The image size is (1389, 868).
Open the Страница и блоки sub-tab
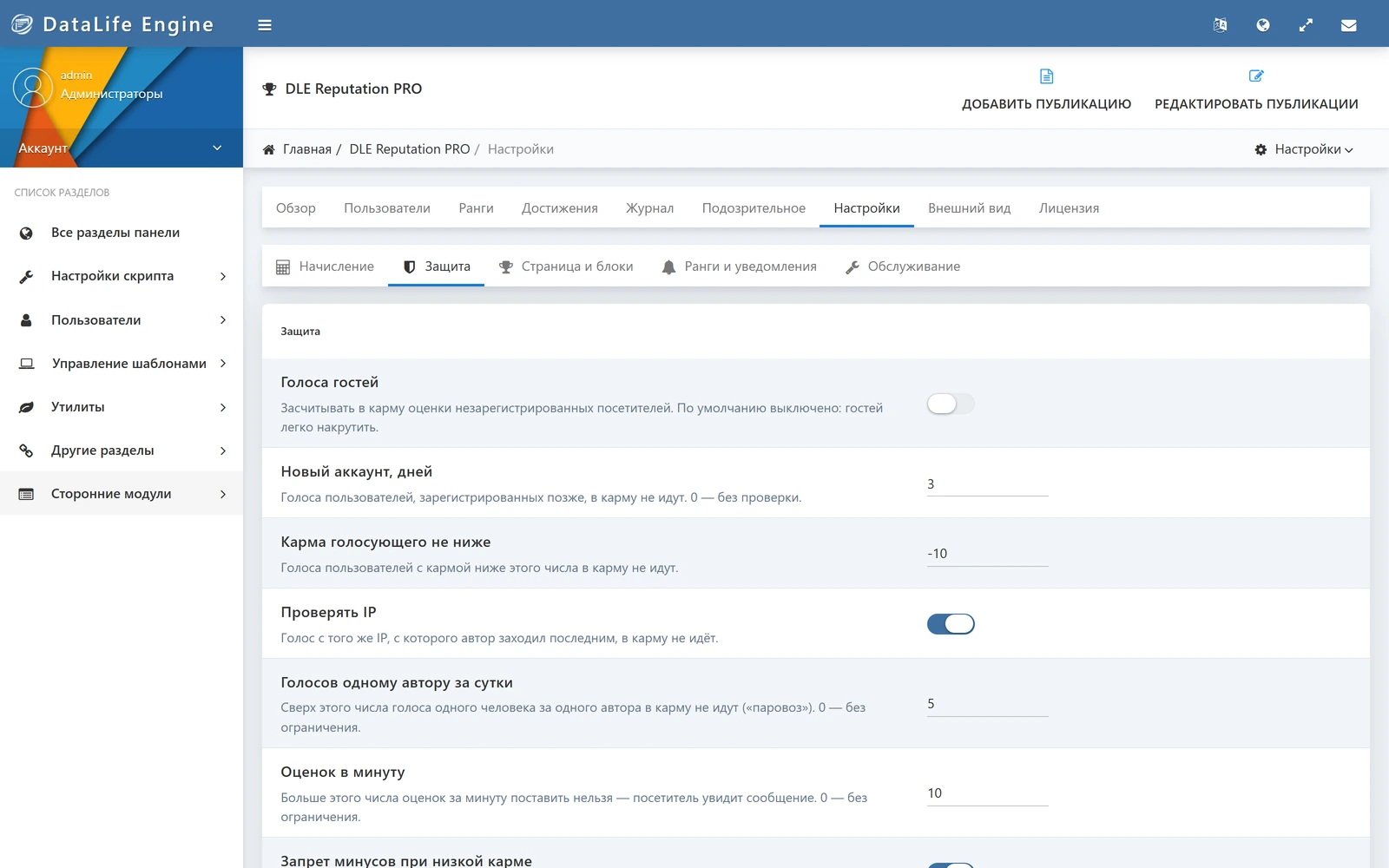pyautogui.click(x=566, y=266)
